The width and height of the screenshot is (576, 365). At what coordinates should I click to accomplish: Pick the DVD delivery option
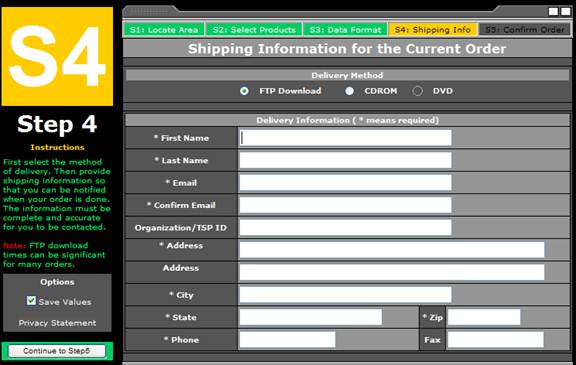click(417, 91)
